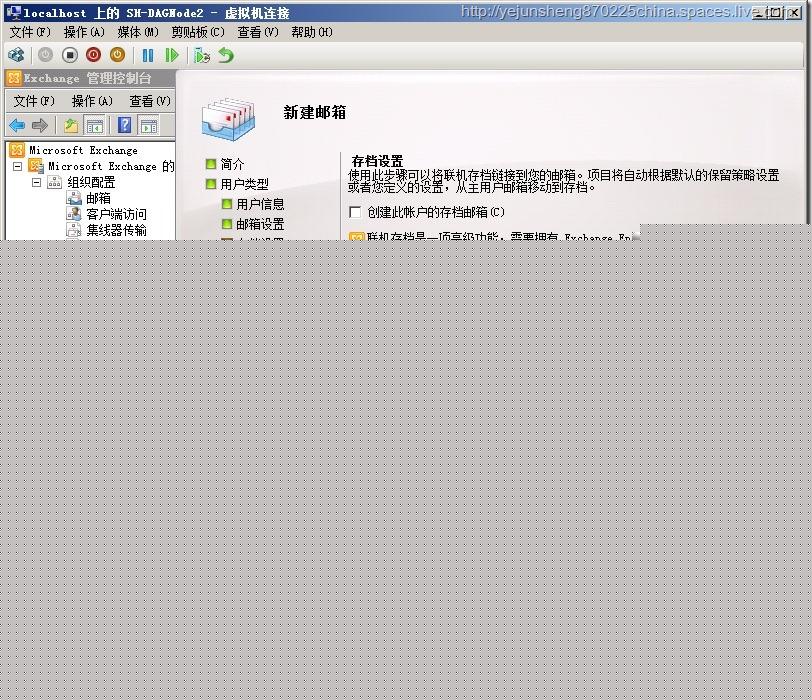Click the Forward arrow in Exchange console
Image resolution: width=812 pixels, height=700 pixels.
[x=40, y=125]
